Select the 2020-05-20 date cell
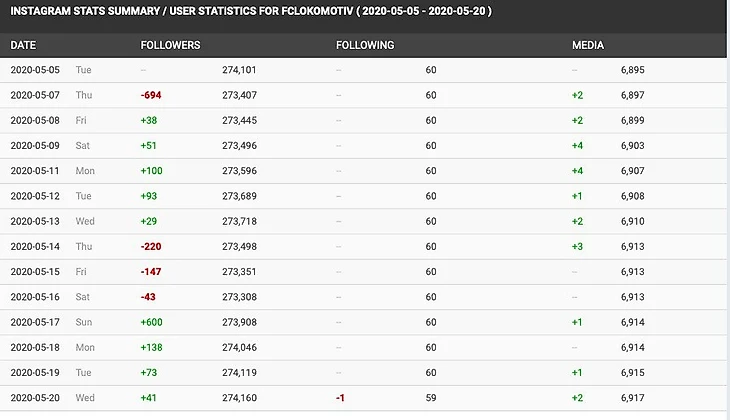Image resolution: width=730 pixels, height=420 pixels. pyautogui.click(x=35, y=398)
